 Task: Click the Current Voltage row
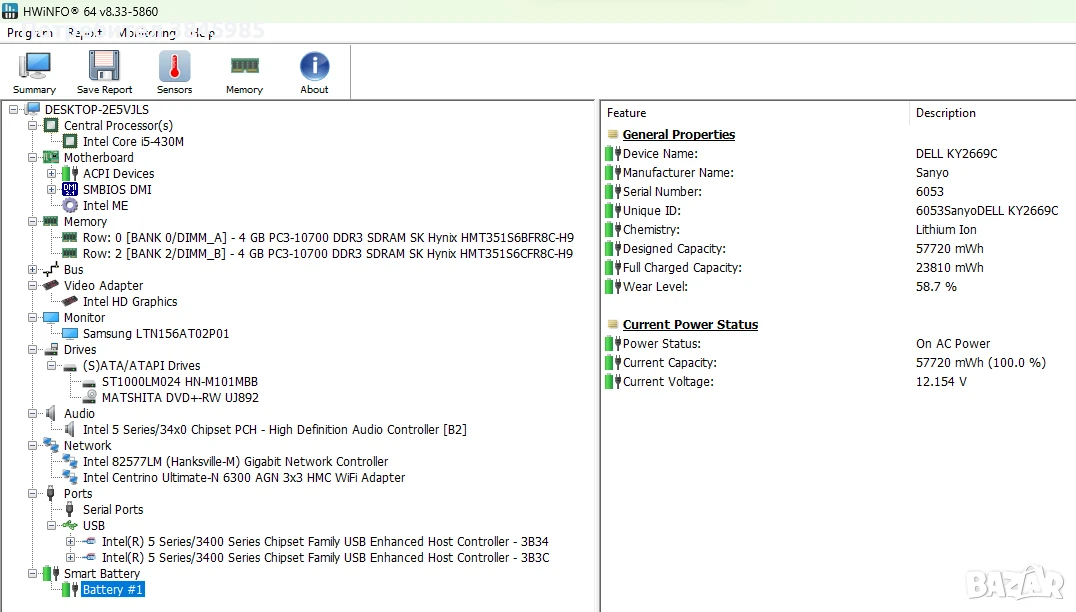click(839, 381)
